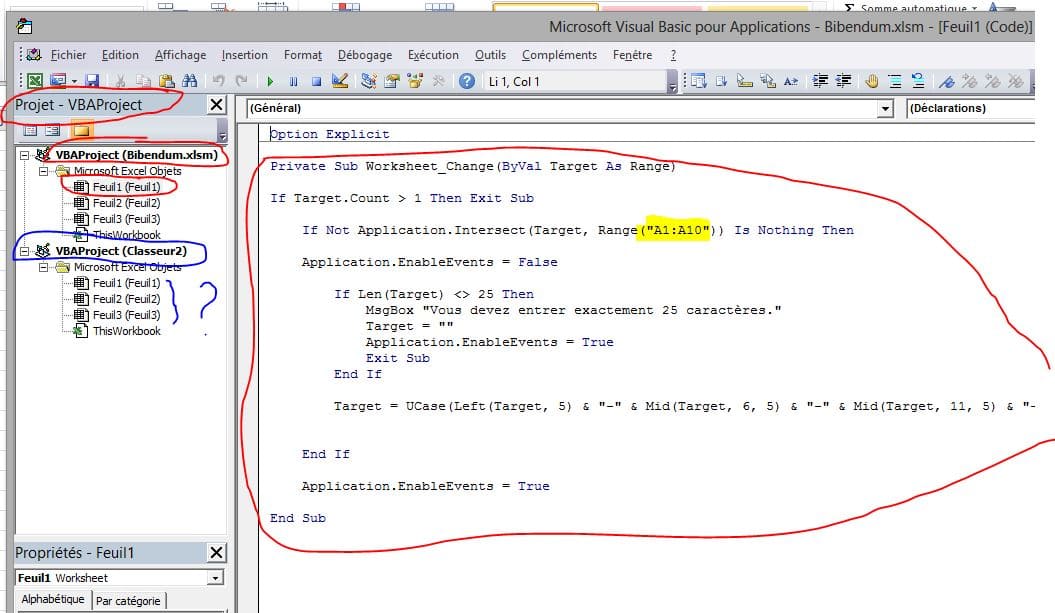The height and width of the screenshot is (613, 1055).
Task: Switch to Microsoft Excel view icon
Action: (35, 81)
